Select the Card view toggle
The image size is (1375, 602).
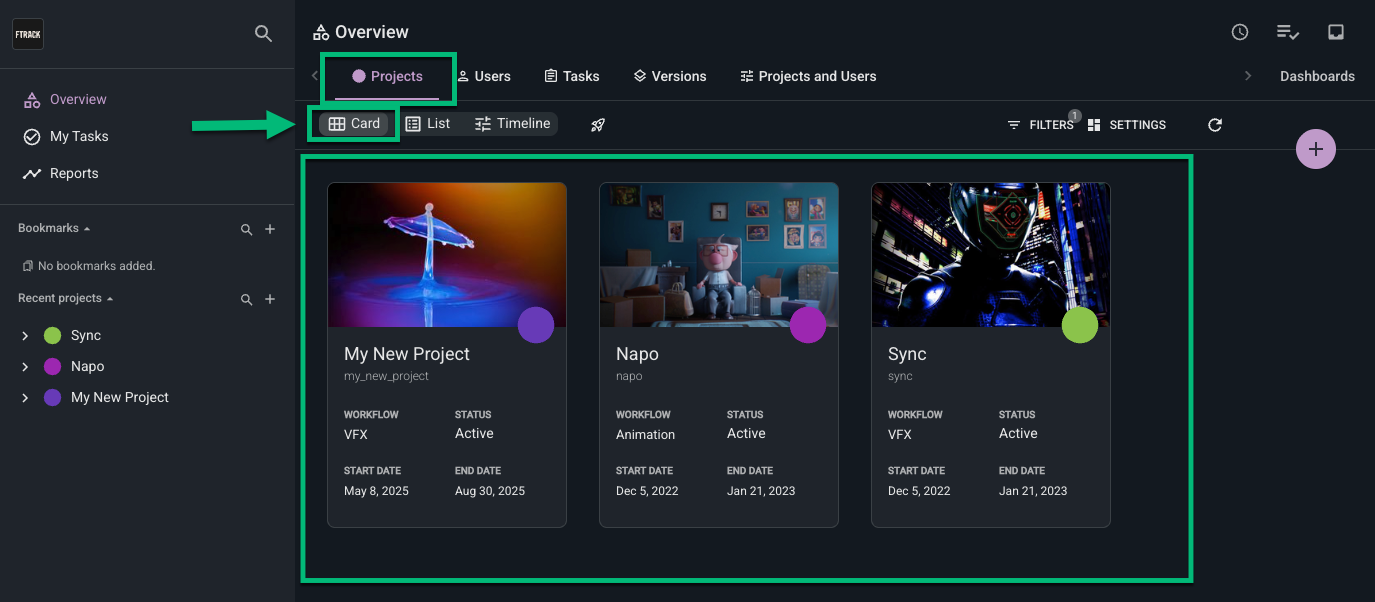click(355, 124)
